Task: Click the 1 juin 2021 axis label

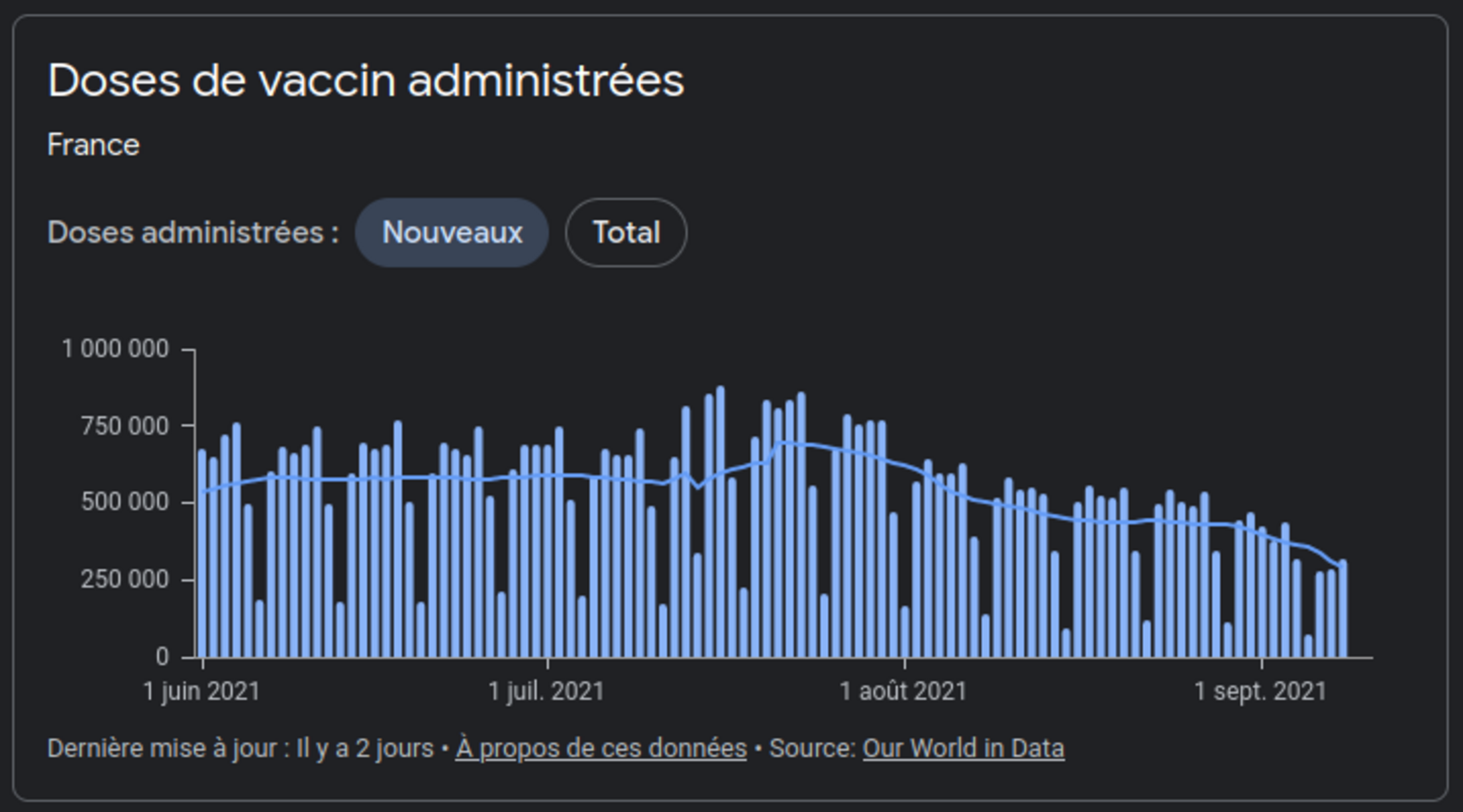Action: (201, 692)
